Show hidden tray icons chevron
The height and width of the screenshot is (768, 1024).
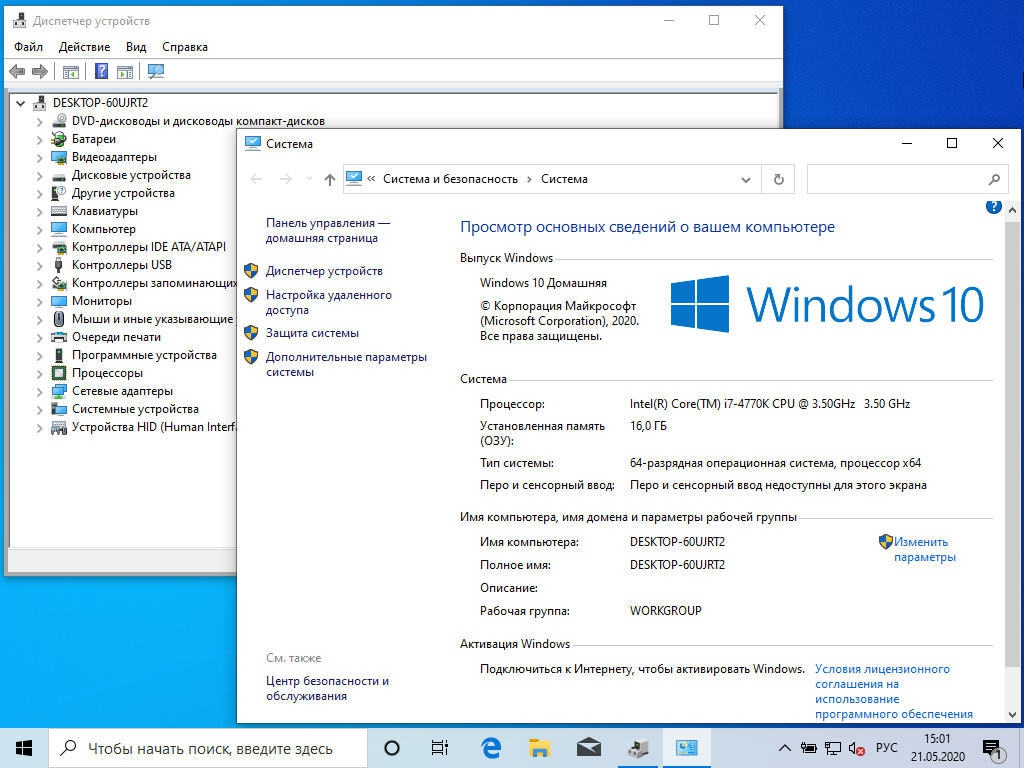tap(785, 748)
